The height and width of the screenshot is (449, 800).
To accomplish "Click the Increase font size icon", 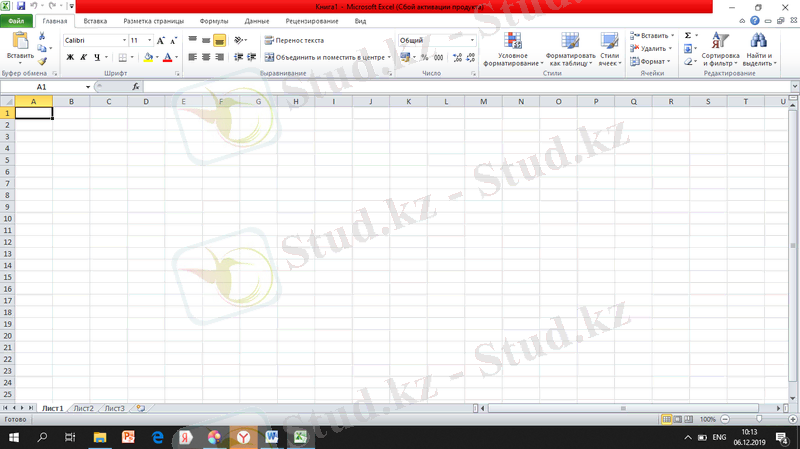I will 161,40.
